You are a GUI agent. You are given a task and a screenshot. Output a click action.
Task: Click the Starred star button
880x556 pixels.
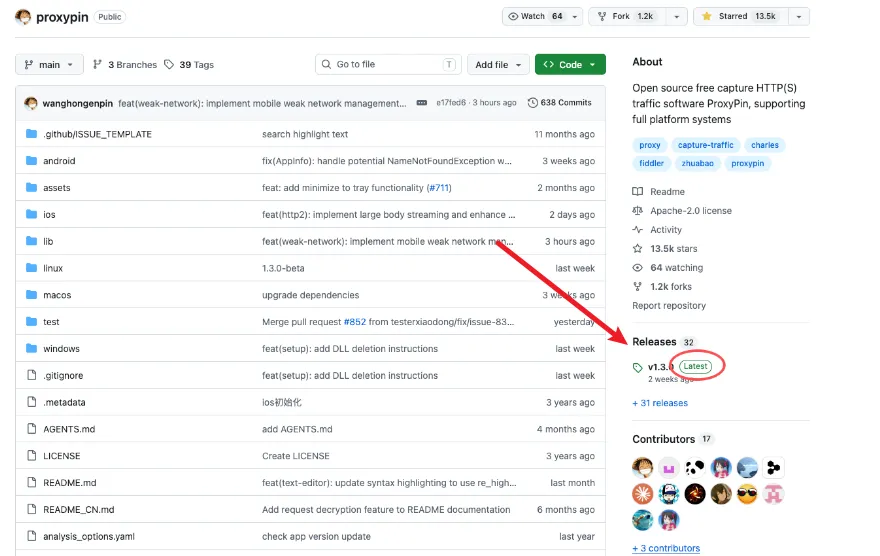click(x=741, y=16)
